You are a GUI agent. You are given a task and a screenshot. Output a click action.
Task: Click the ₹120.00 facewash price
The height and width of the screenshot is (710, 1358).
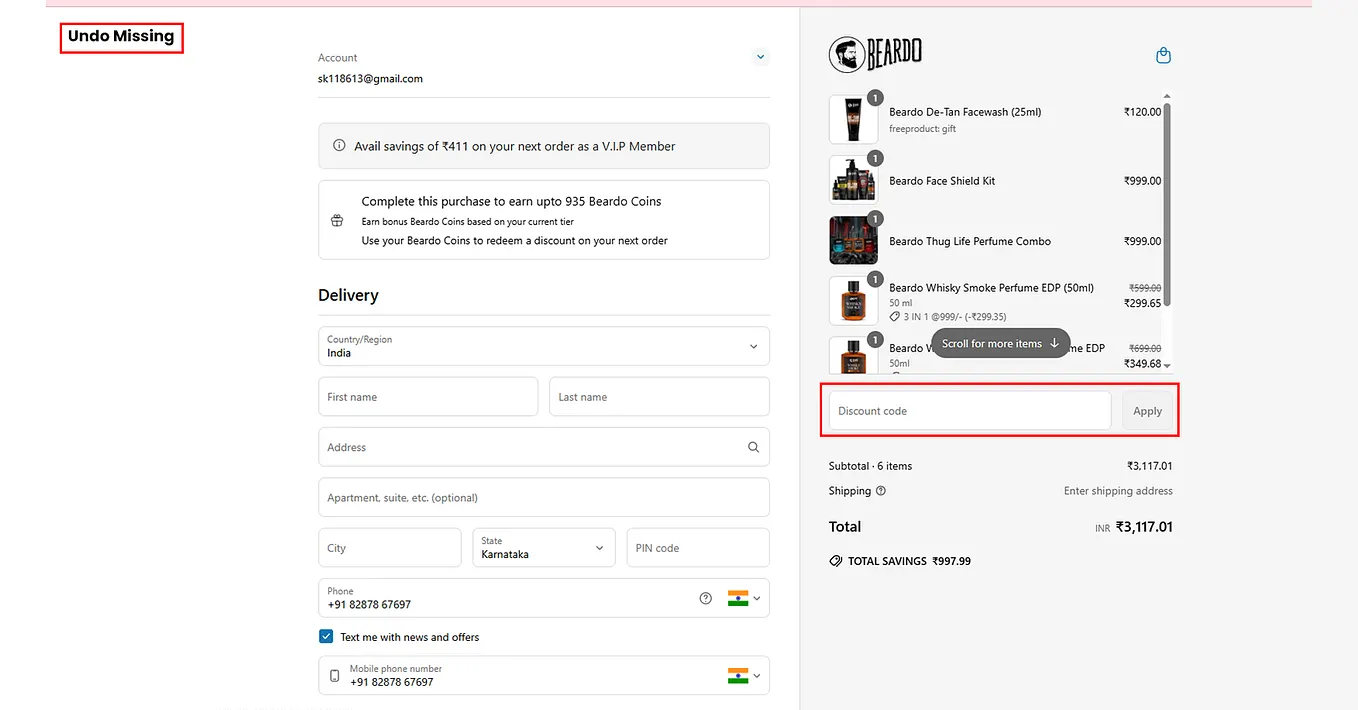coord(1143,112)
